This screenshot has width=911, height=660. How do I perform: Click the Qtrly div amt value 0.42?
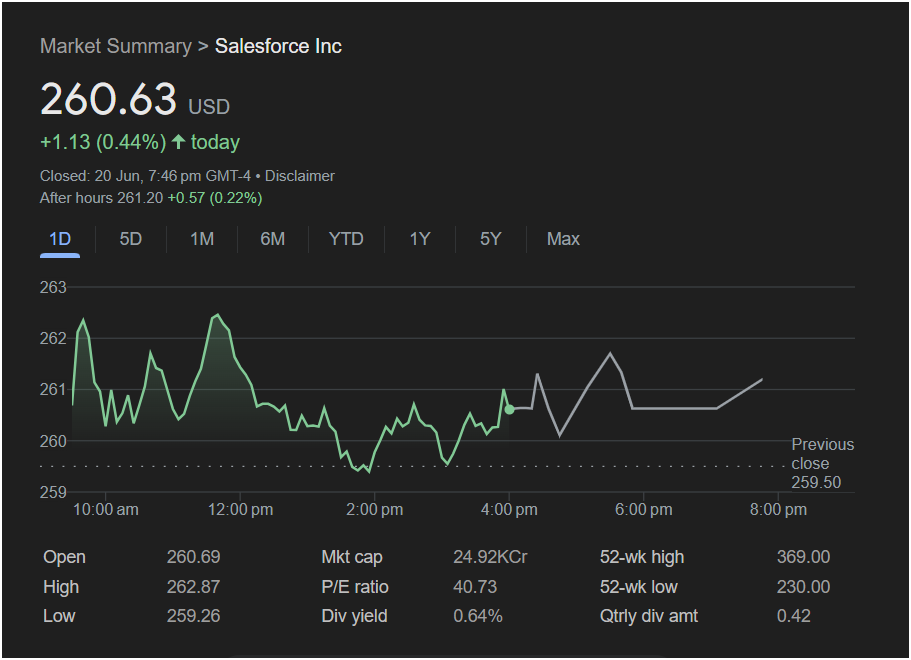pyautogui.click(x=794, y=616)
